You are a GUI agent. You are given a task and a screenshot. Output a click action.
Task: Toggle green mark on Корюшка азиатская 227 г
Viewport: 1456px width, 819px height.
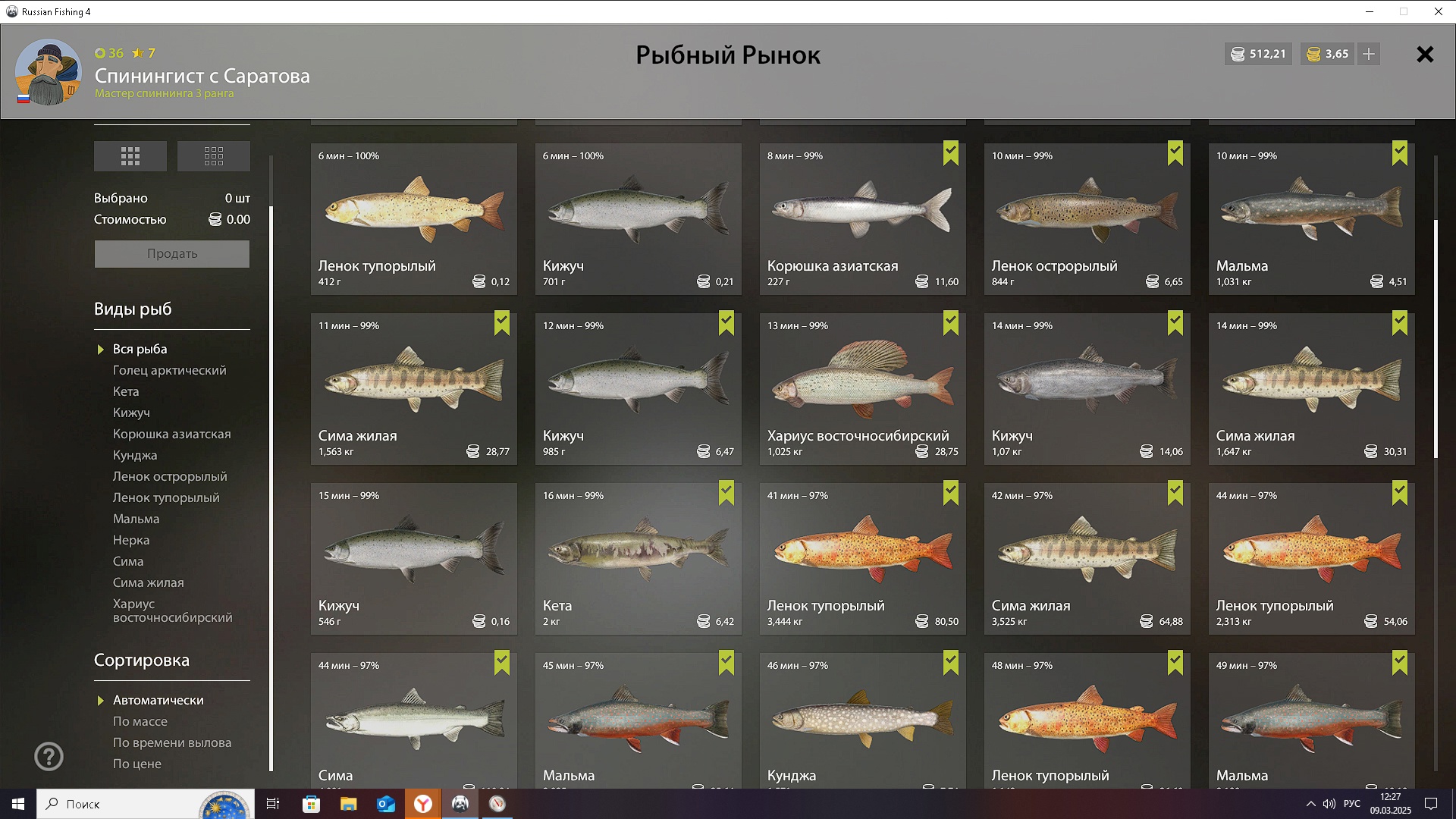tap(950, 153)
